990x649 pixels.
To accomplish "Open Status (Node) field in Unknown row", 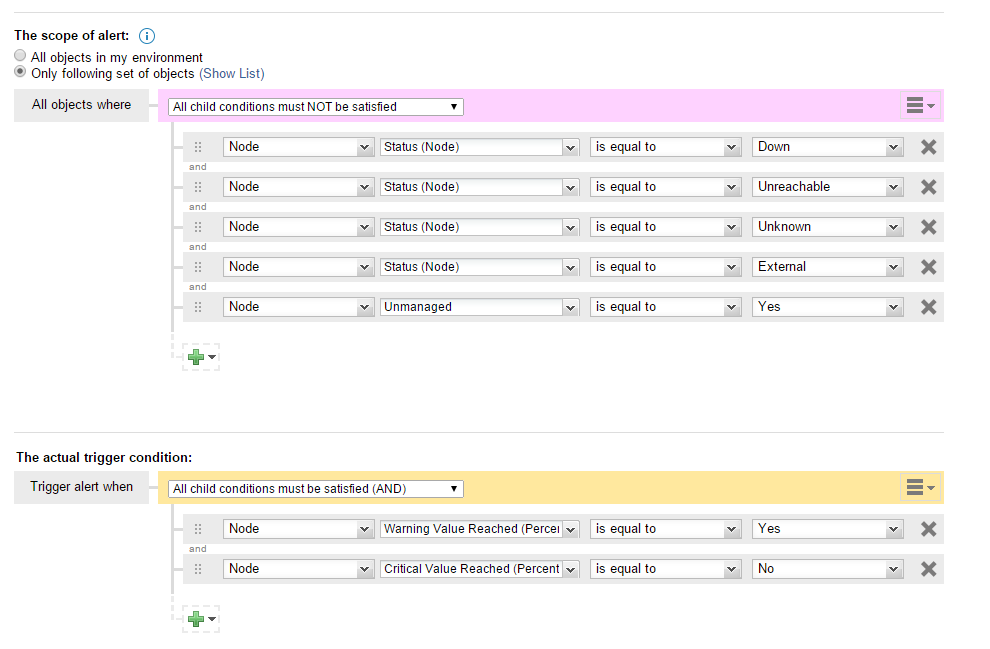I will pos(479,227).
